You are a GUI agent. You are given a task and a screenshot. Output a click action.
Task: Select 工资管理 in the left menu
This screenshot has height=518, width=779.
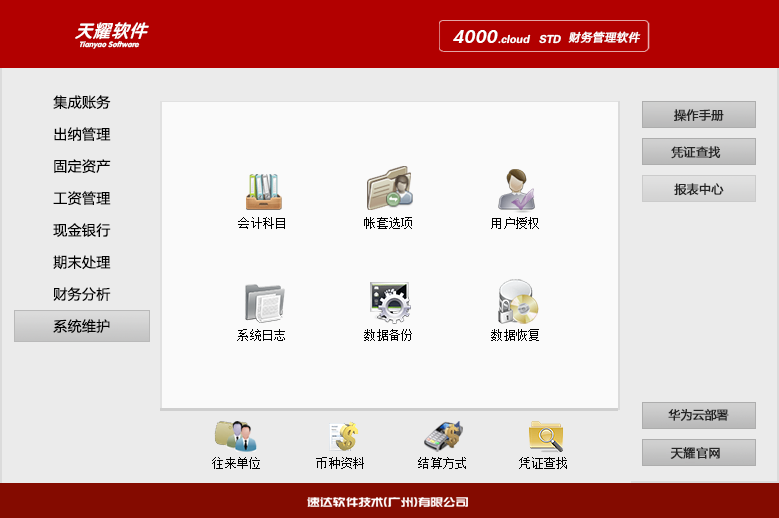[81, 198]
